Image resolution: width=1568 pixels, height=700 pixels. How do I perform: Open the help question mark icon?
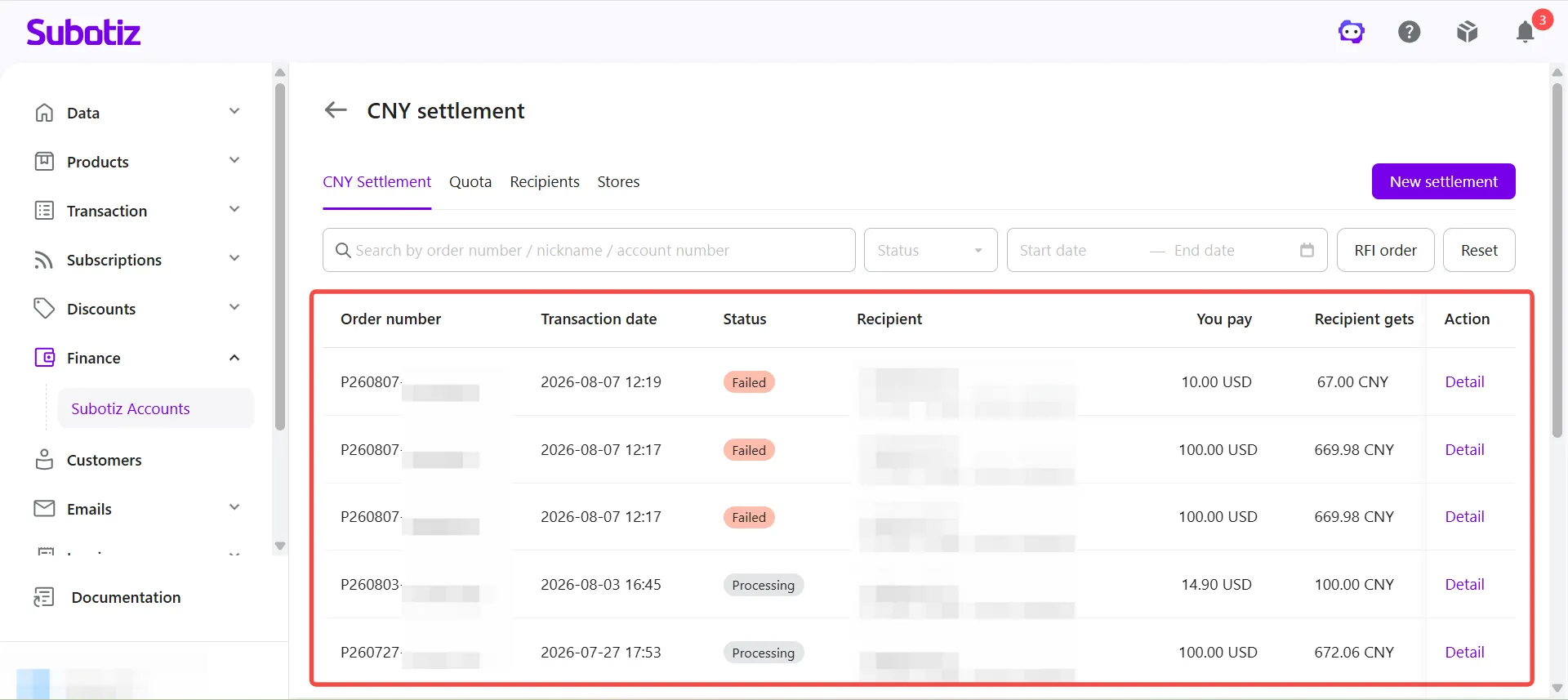1410,32
